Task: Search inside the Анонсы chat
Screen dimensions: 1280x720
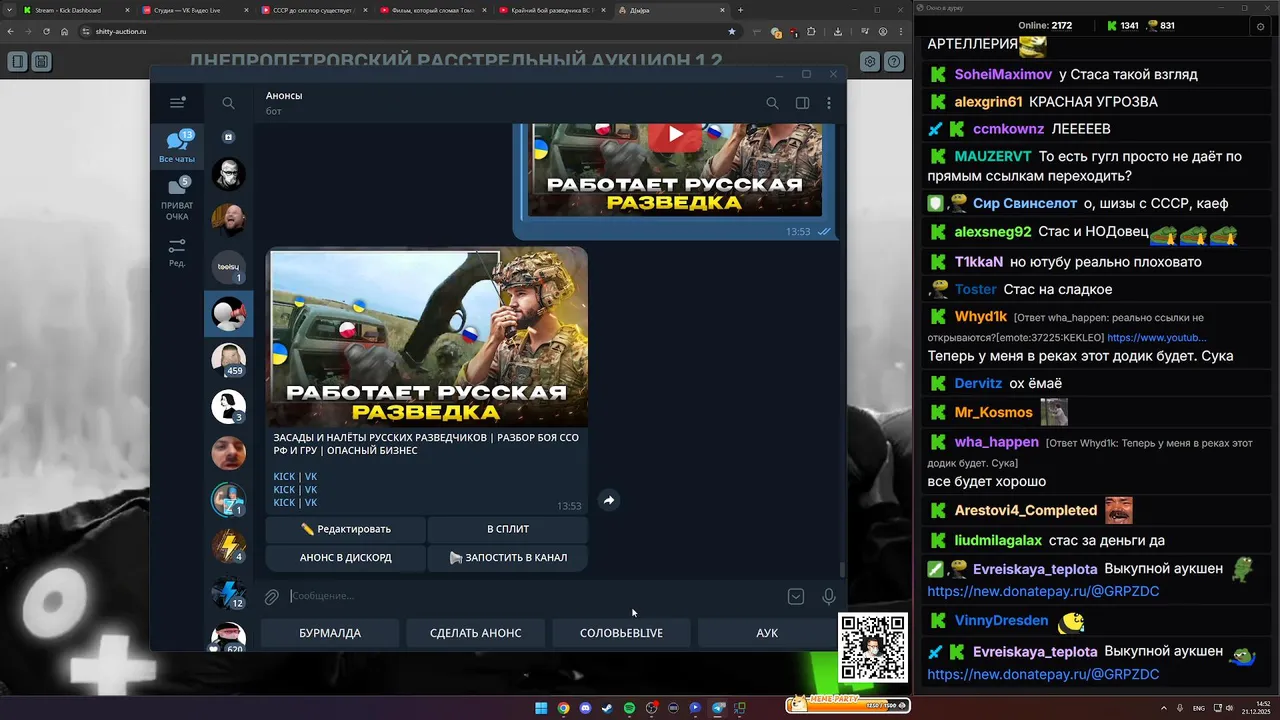Action: point(772,103)
